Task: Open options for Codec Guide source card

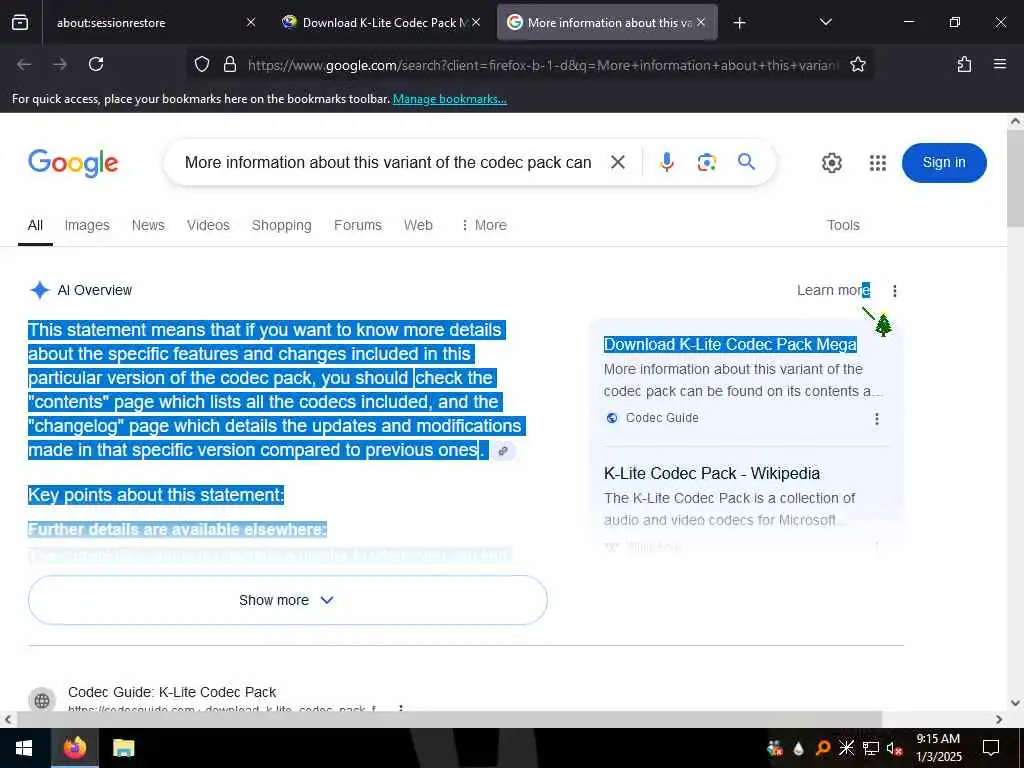Action: pyautogui.click(x=876, y=419)
